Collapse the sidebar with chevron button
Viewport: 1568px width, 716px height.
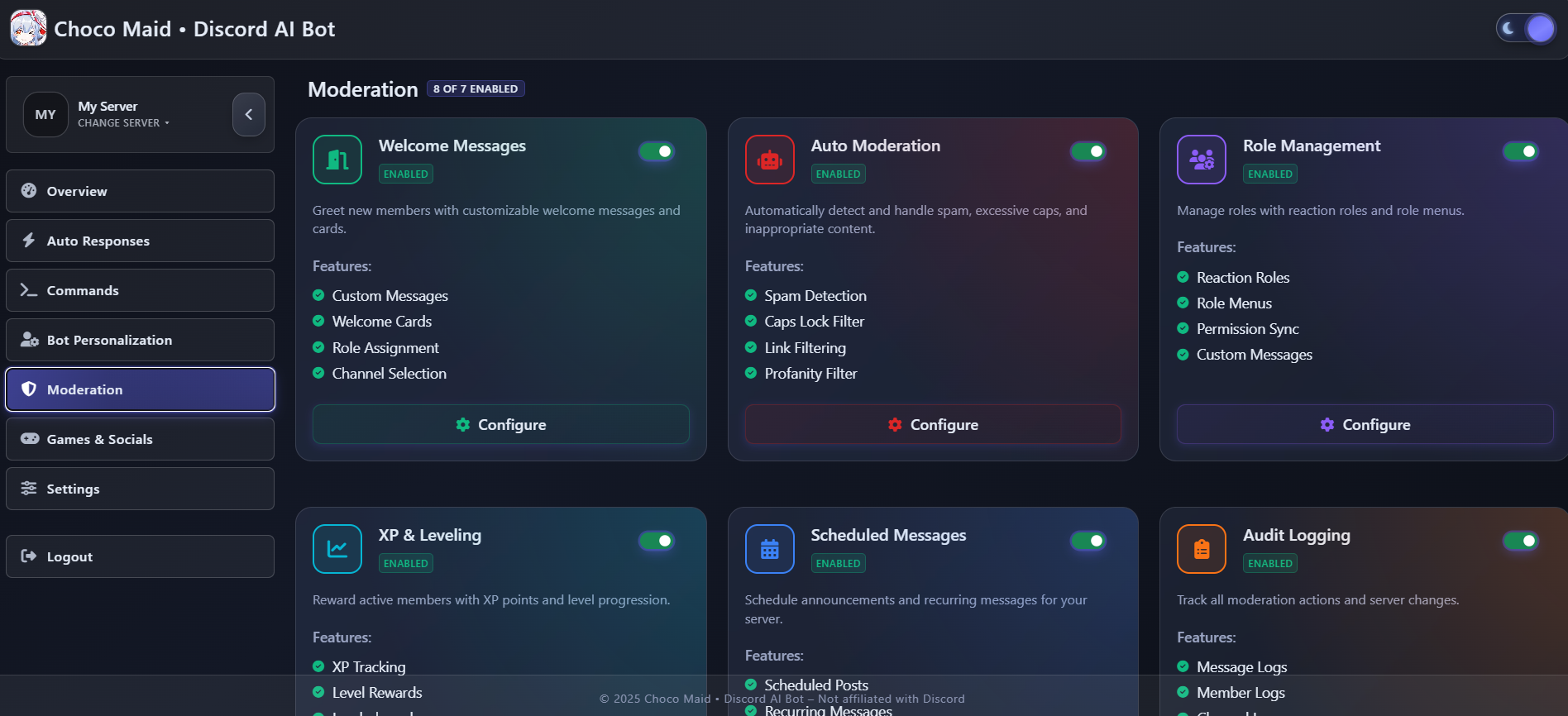(249, 114)
